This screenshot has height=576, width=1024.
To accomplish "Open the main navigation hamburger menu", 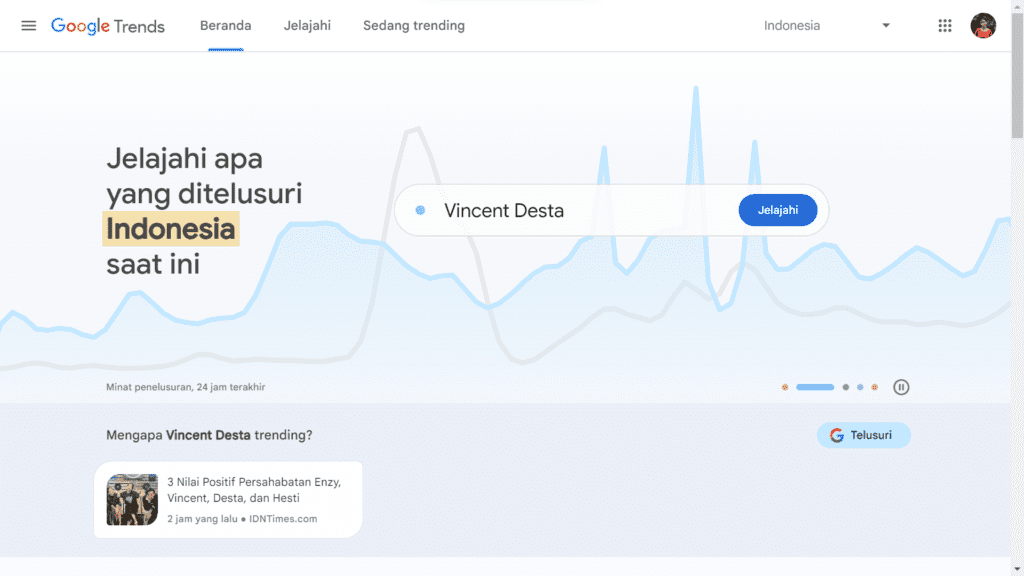I will tap(28, 25).
